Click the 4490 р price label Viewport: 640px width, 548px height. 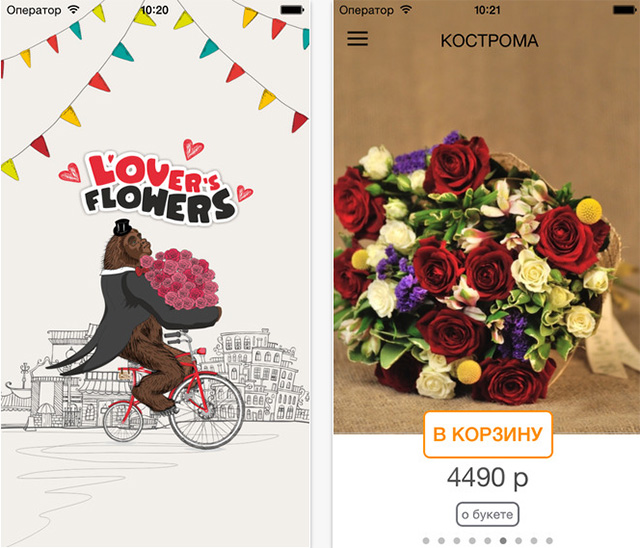pyautogui.click(x=487, y=477)
